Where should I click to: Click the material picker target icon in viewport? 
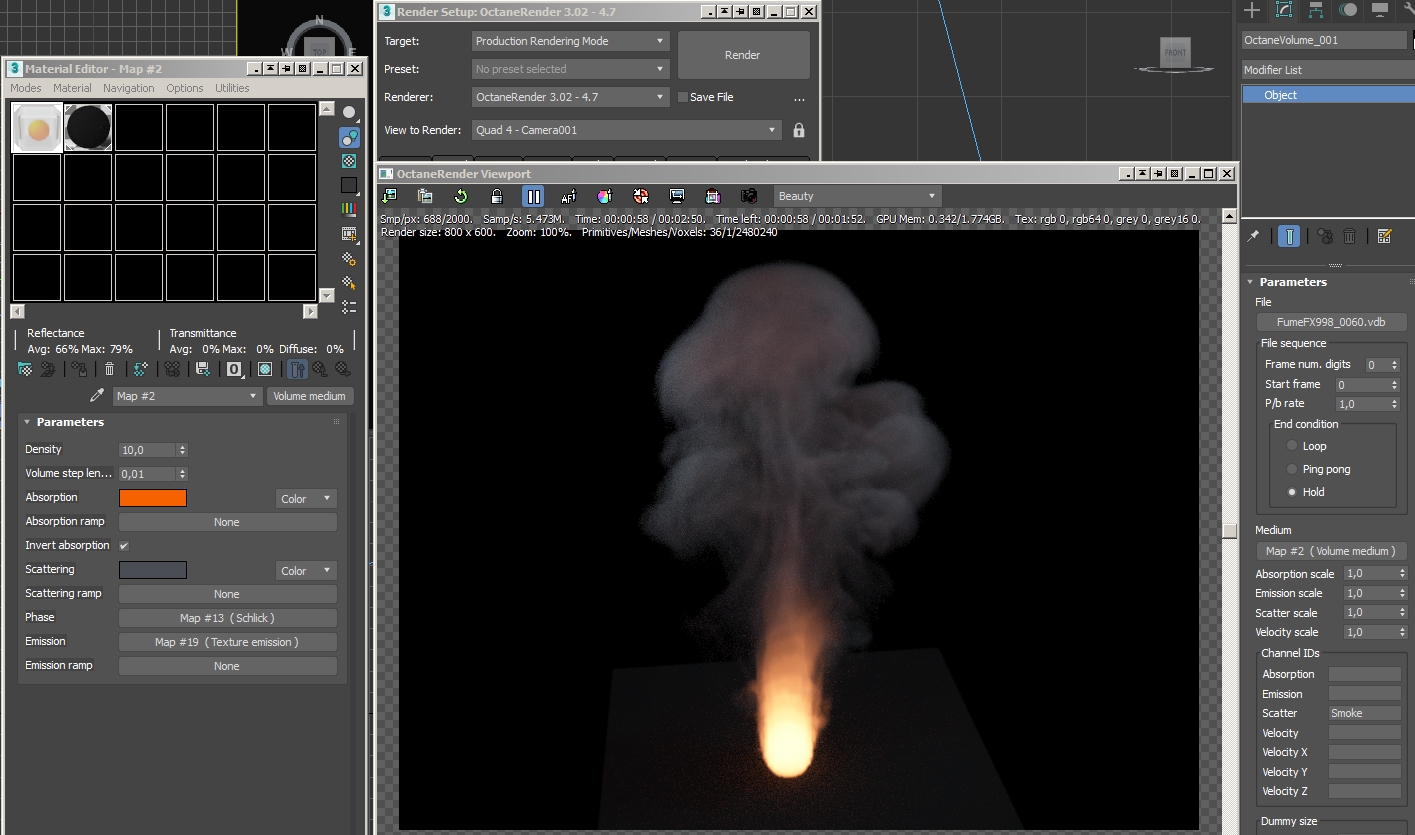641,196
